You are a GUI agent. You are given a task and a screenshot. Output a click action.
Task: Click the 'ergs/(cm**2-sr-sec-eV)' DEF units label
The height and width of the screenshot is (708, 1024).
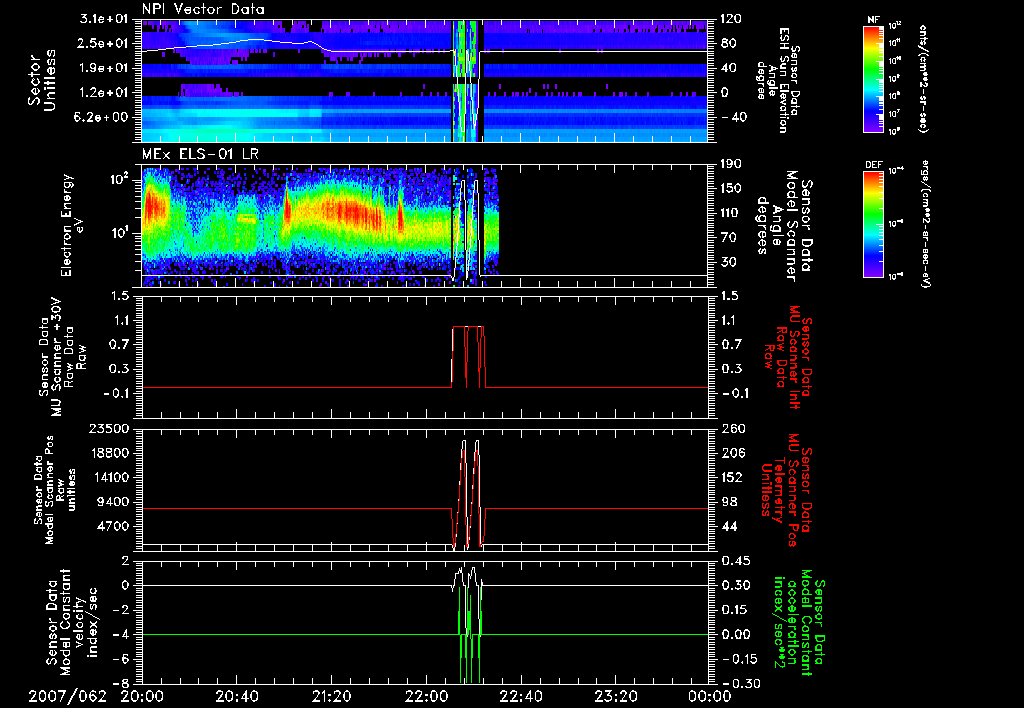click(x=923, y=223)
